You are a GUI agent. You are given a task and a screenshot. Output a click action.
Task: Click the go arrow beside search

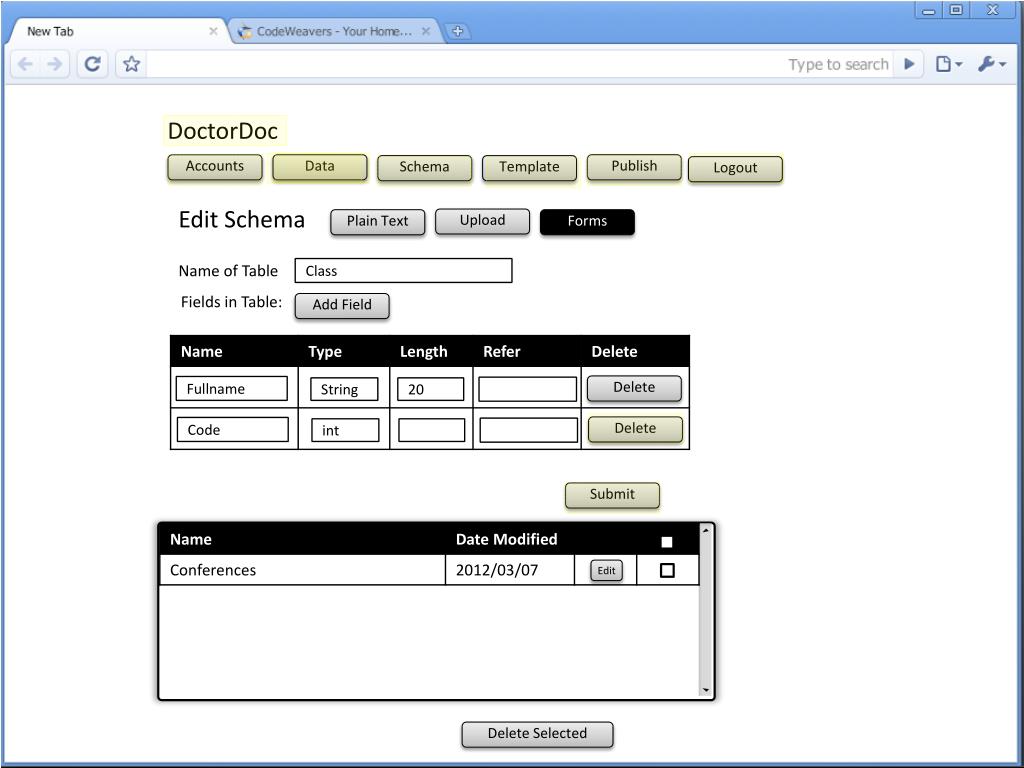pos(909,64)
